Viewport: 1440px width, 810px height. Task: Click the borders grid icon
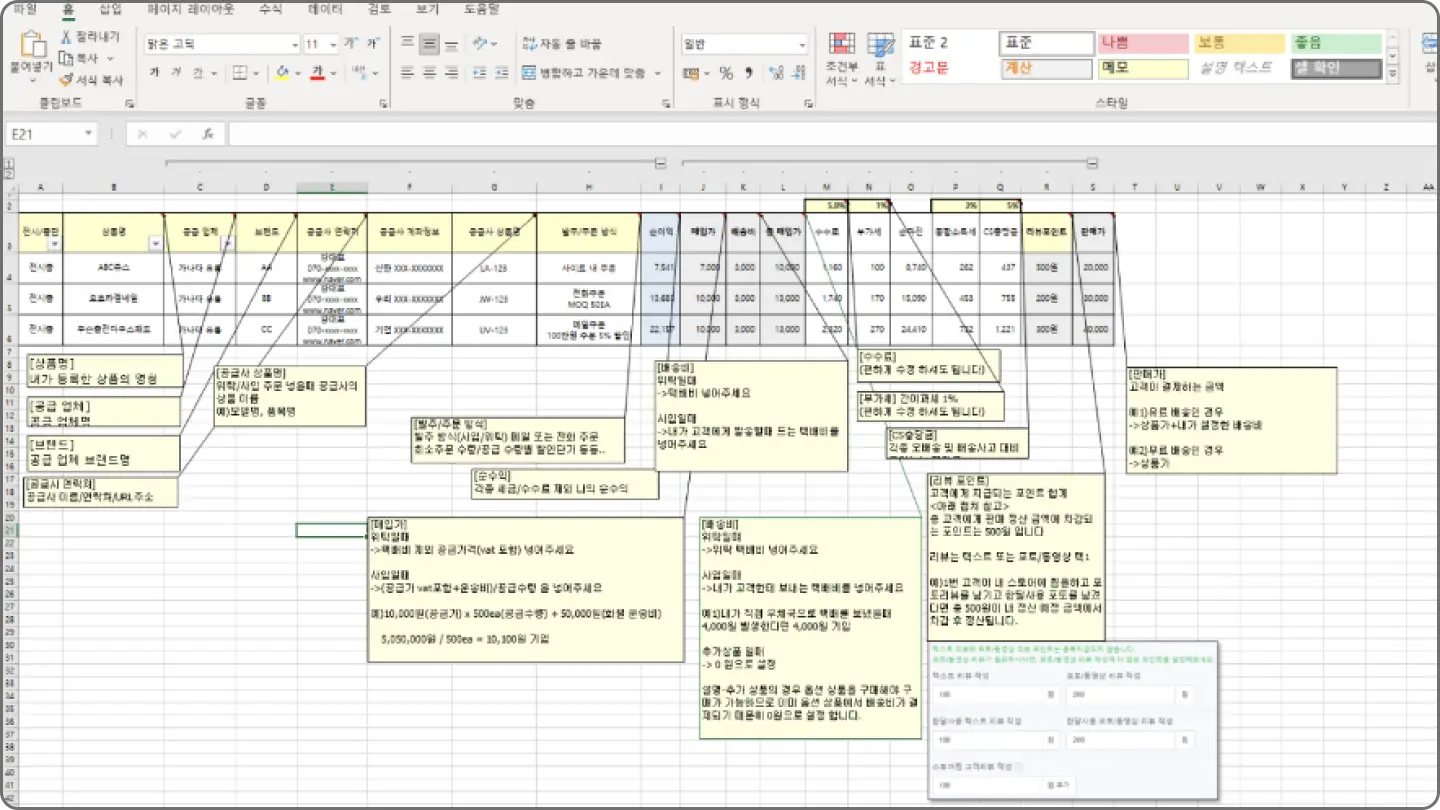coord(240,73)
